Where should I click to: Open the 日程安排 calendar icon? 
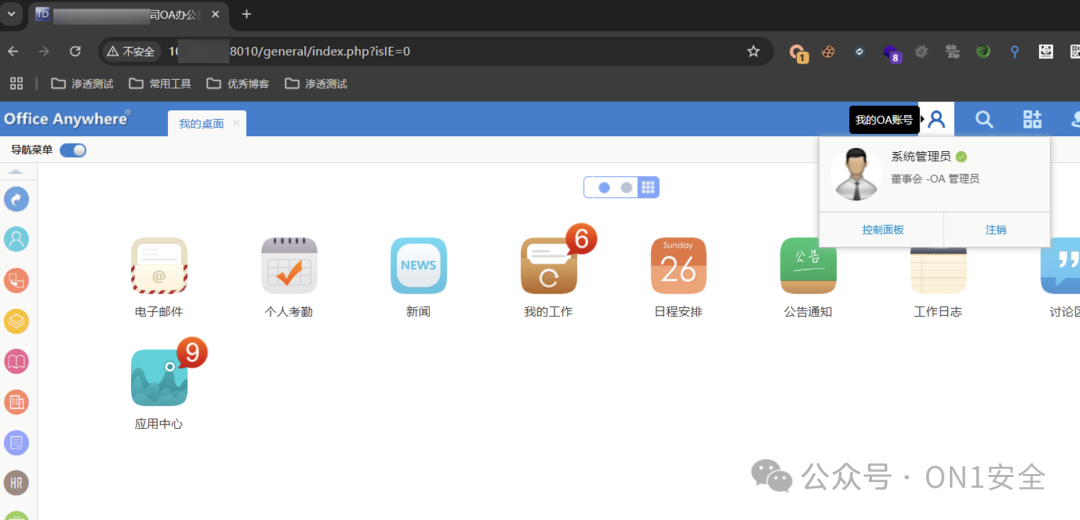pyautogui.click(x=678, y=266)
